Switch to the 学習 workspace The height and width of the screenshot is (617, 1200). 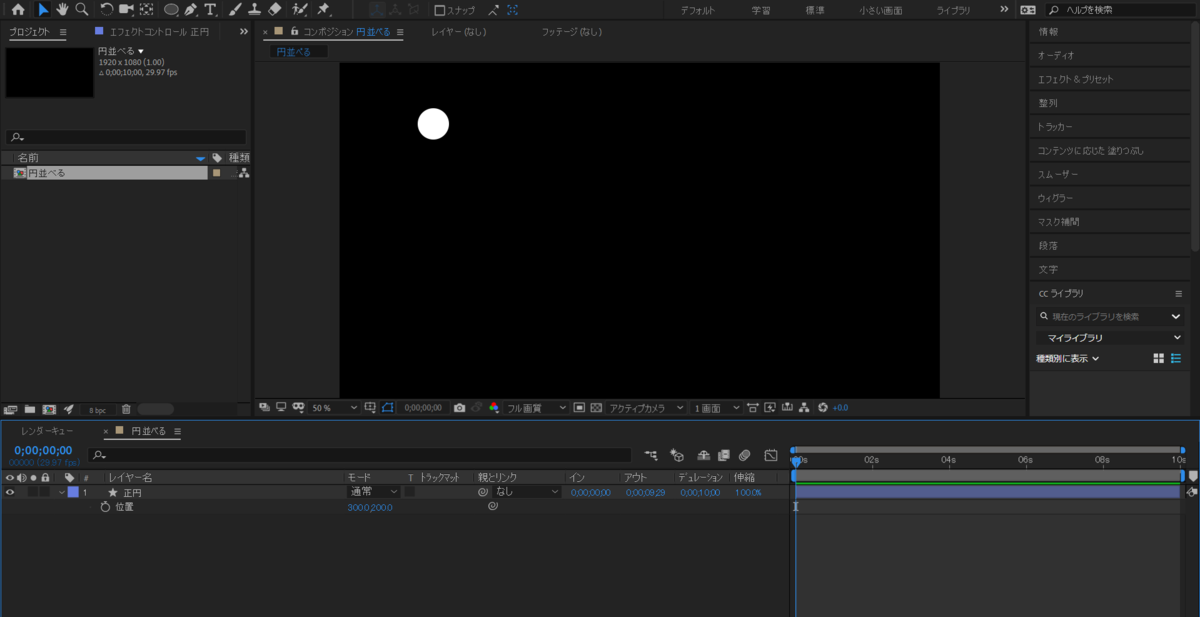(761, 10)
